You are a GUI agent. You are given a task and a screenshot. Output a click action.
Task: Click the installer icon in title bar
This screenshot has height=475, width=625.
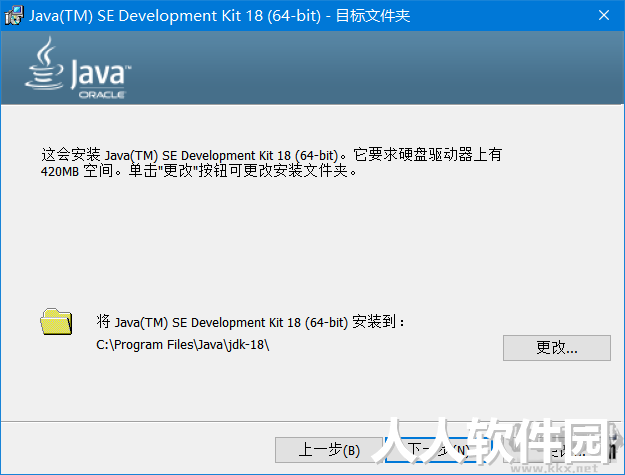click(x=14, y=15)
